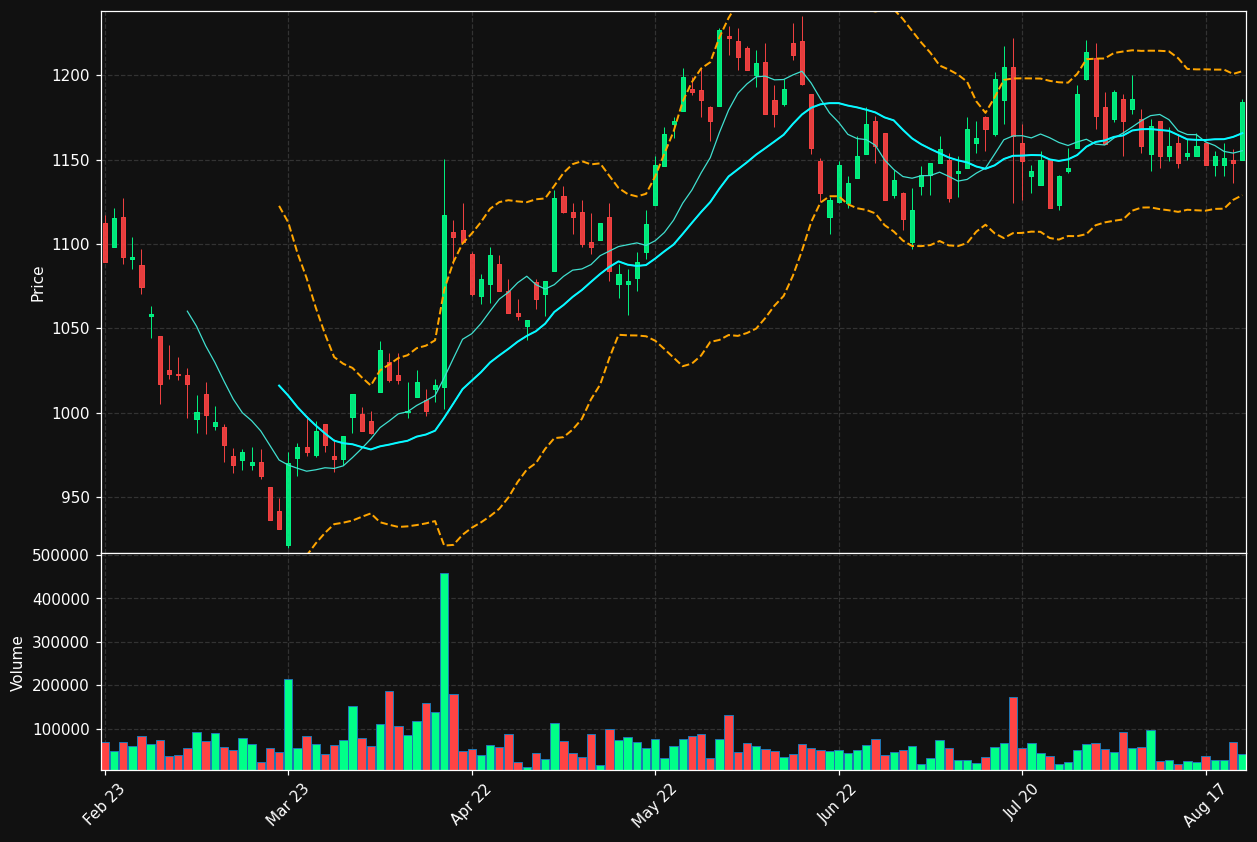Image resolution: width=1257 pixels, height=842 pixels.
Task: Click the 1200 price axis label
Action: click(71, 76)
